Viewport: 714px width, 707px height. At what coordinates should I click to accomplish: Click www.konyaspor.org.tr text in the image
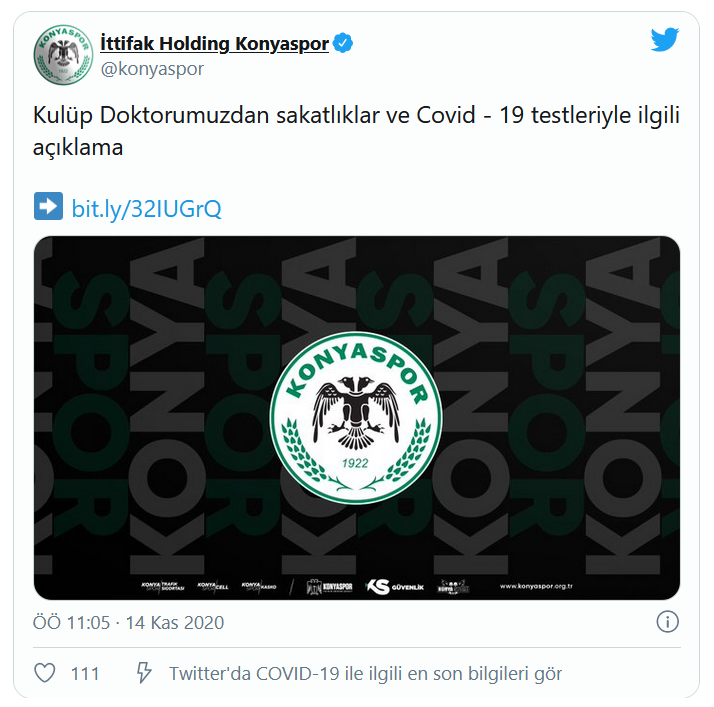coord(536,586)
